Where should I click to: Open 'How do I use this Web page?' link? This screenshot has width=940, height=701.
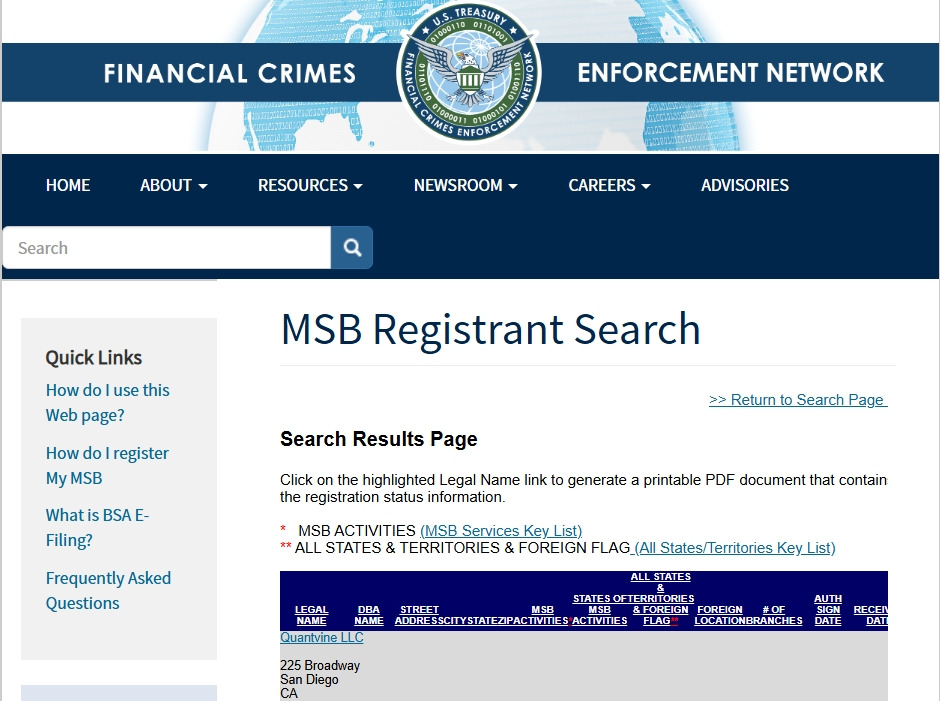[107, 403]
